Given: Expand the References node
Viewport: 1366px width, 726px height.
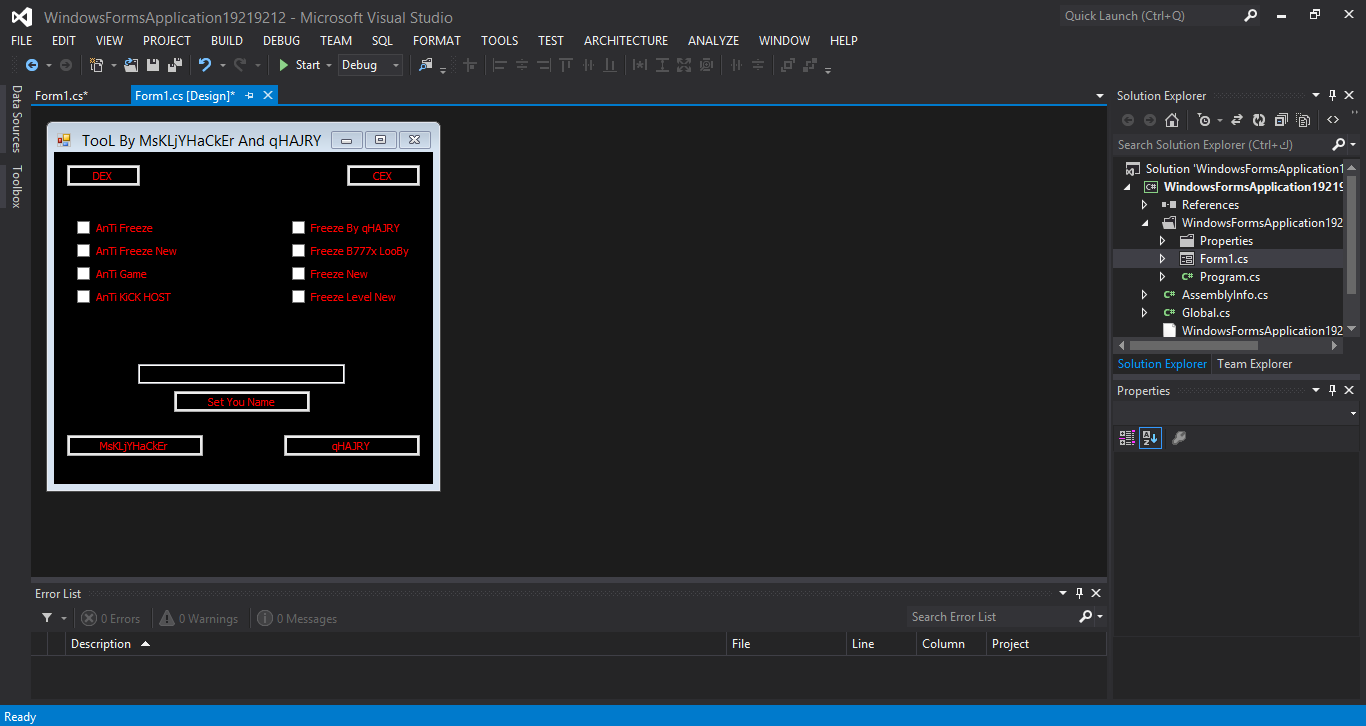Looking at the screenshot, I should point(1145,205).
